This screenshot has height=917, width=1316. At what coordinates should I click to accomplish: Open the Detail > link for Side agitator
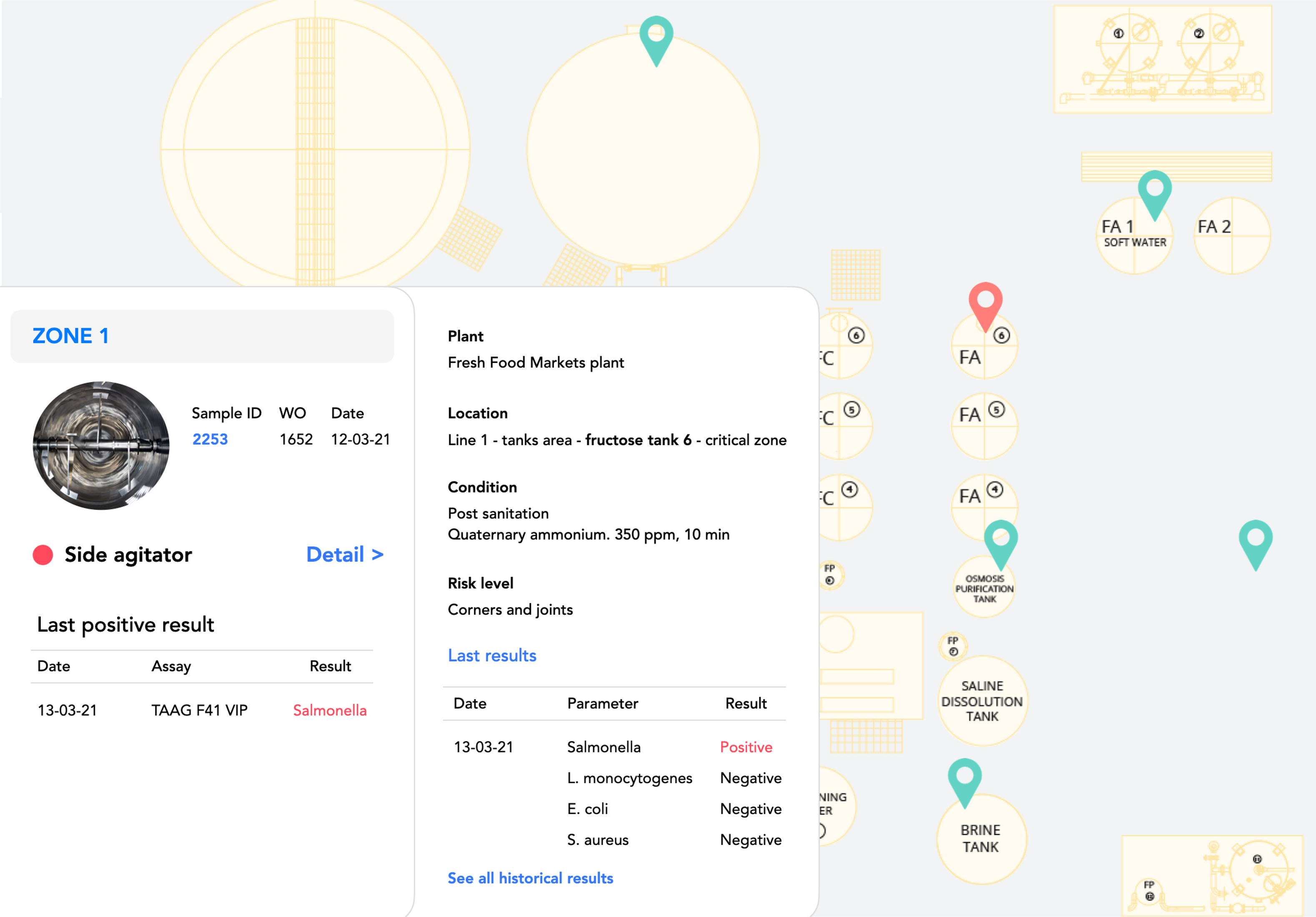(x=344, y=554)
